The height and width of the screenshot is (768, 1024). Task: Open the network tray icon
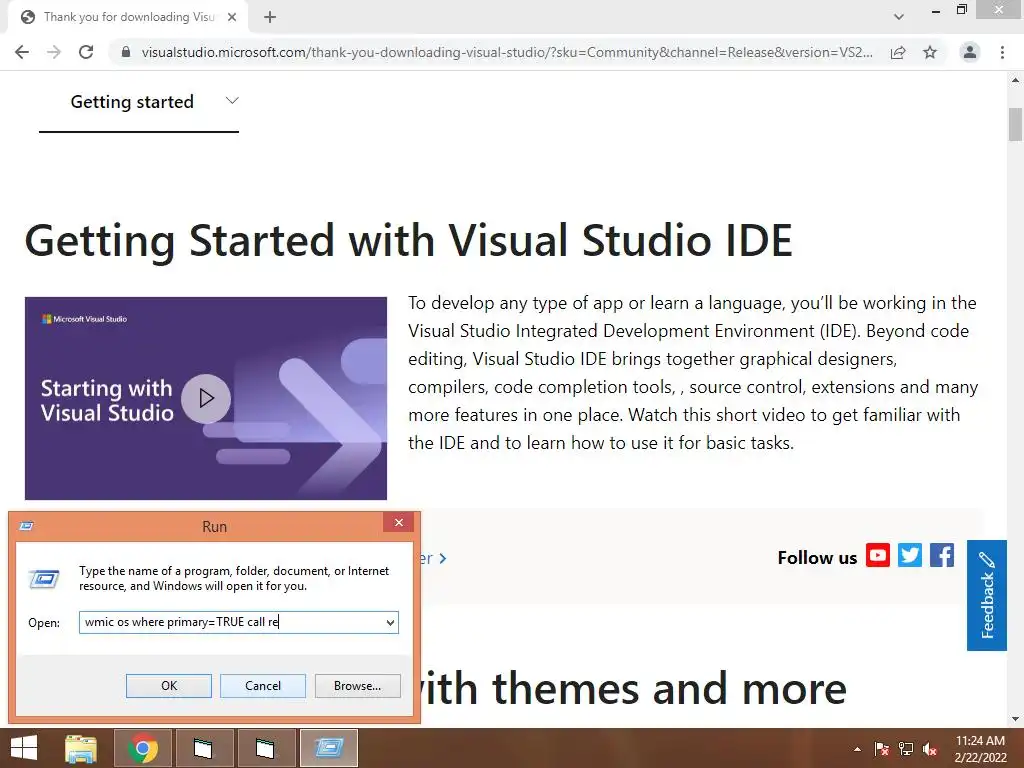pos(906,749)
